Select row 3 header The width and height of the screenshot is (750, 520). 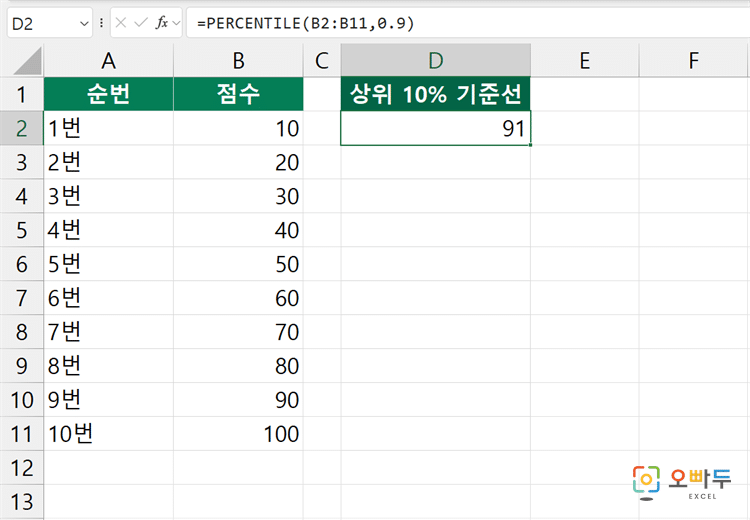point(22,162)
